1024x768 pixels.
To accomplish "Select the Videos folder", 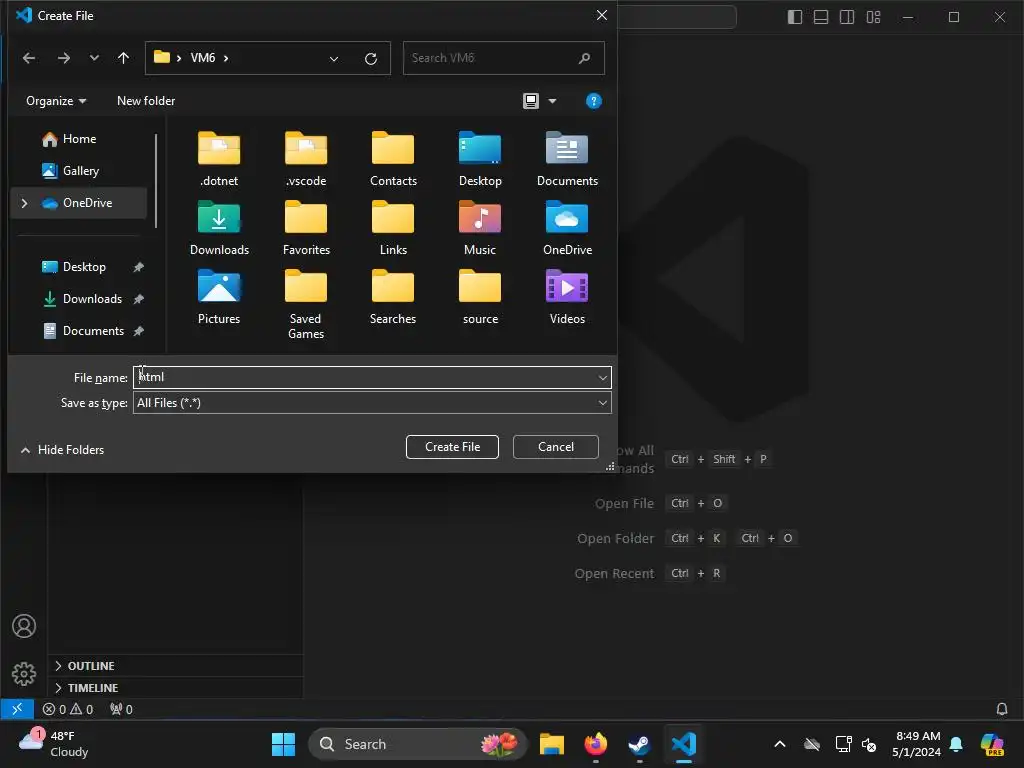I will pyautogui.click(x=567, y=298).
